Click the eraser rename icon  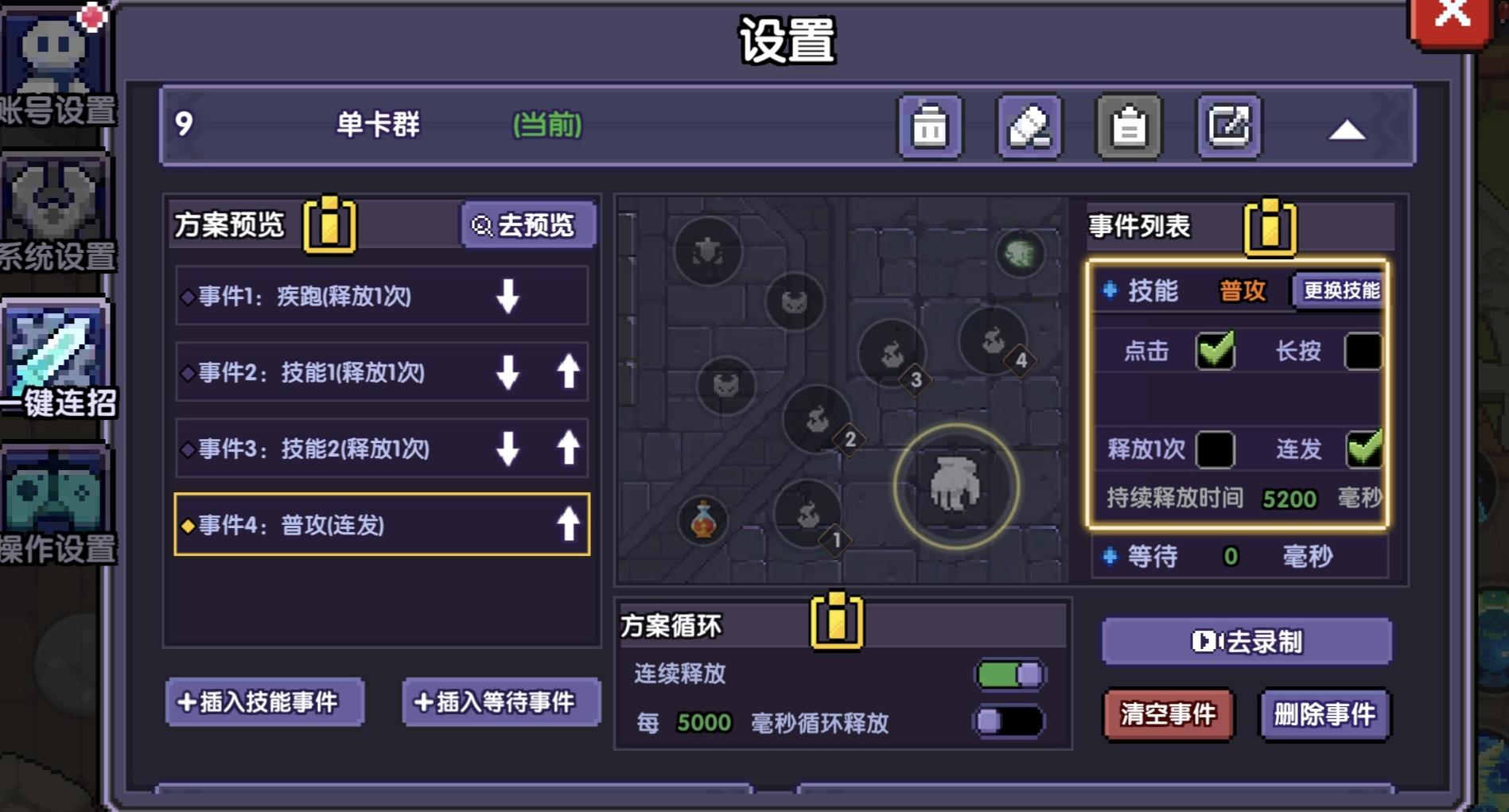1029,126
